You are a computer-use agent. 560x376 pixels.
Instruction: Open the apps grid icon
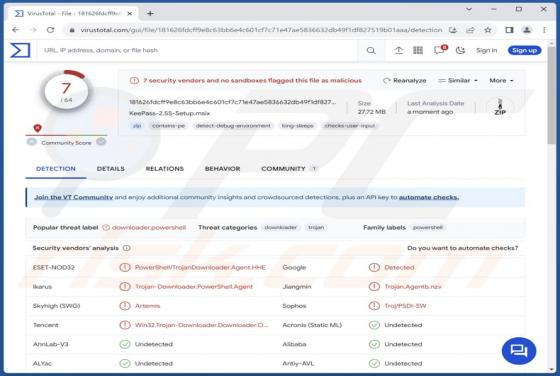tap(418, 50)
